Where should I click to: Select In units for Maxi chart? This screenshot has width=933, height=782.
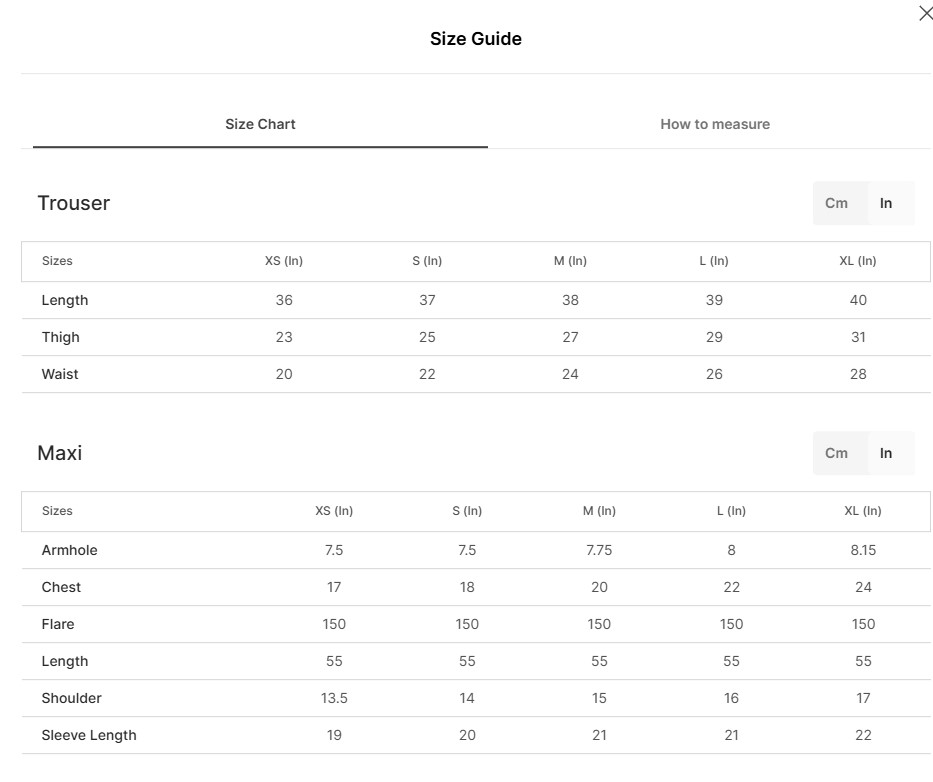(x=886, y=453)
